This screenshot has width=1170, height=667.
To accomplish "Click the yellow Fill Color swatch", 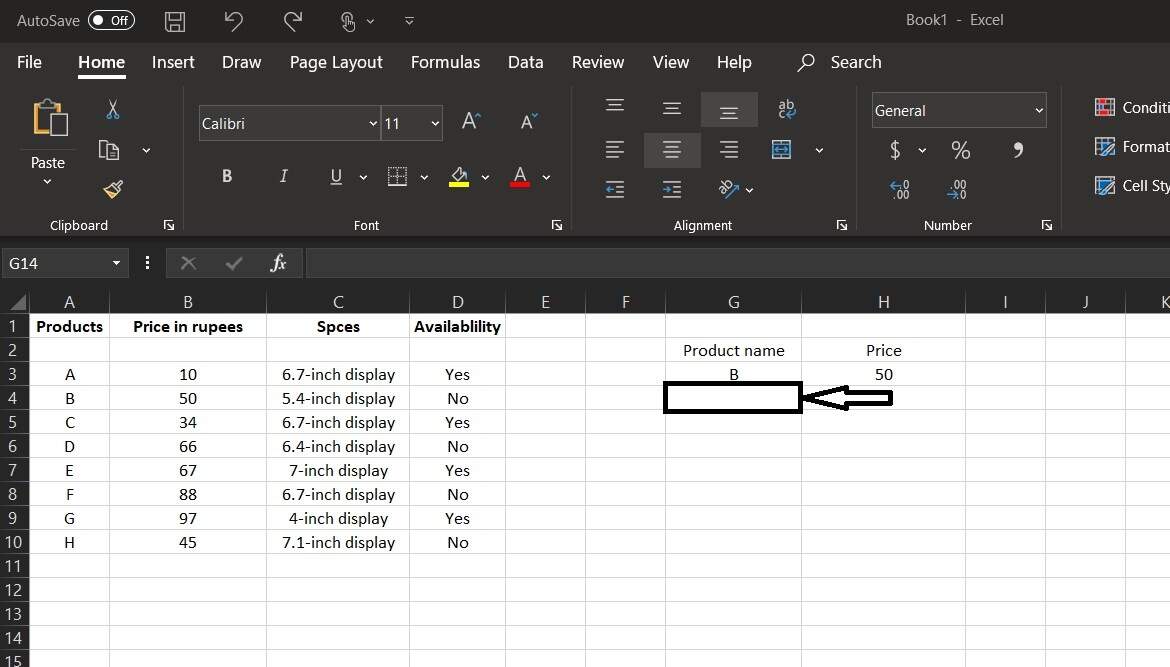I will pyautogui.click(x=459, y=177).
